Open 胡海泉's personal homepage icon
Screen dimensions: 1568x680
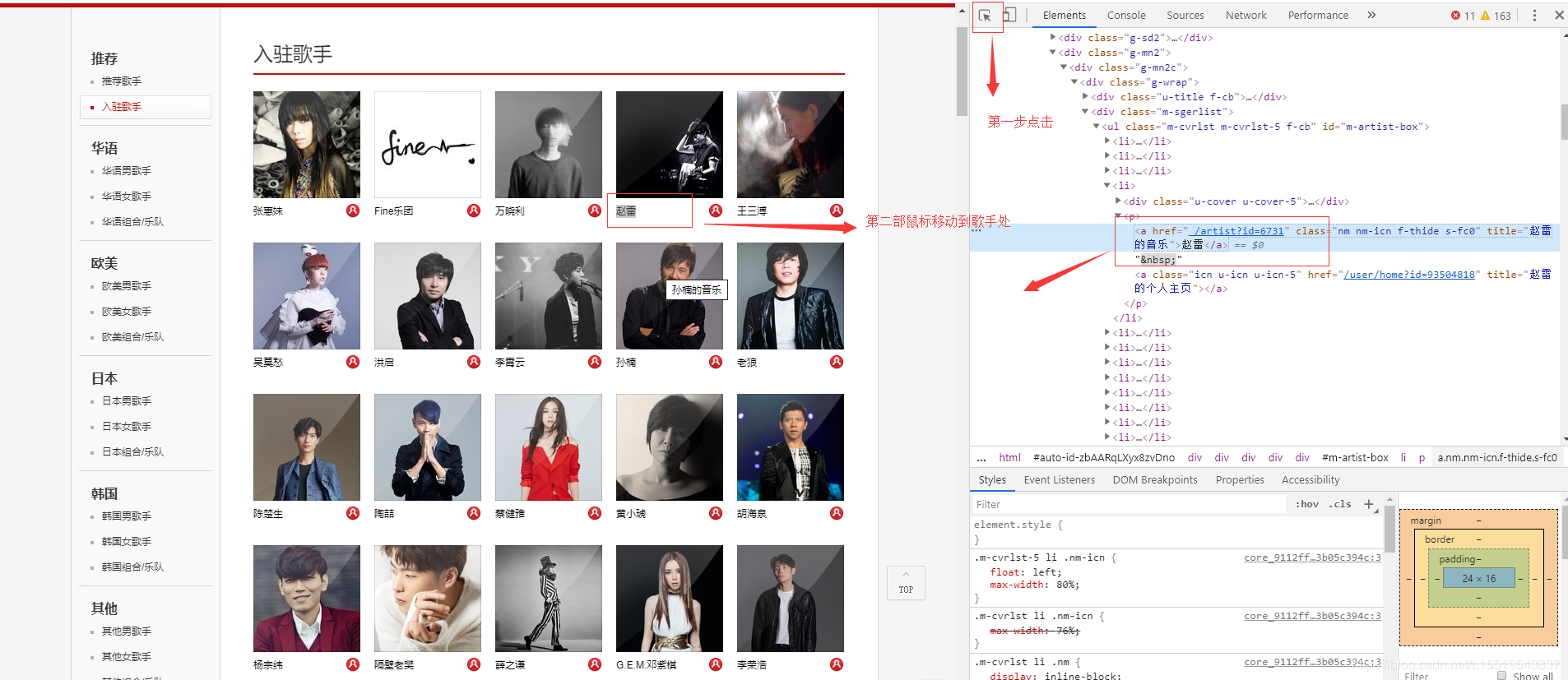pos(837,513)
